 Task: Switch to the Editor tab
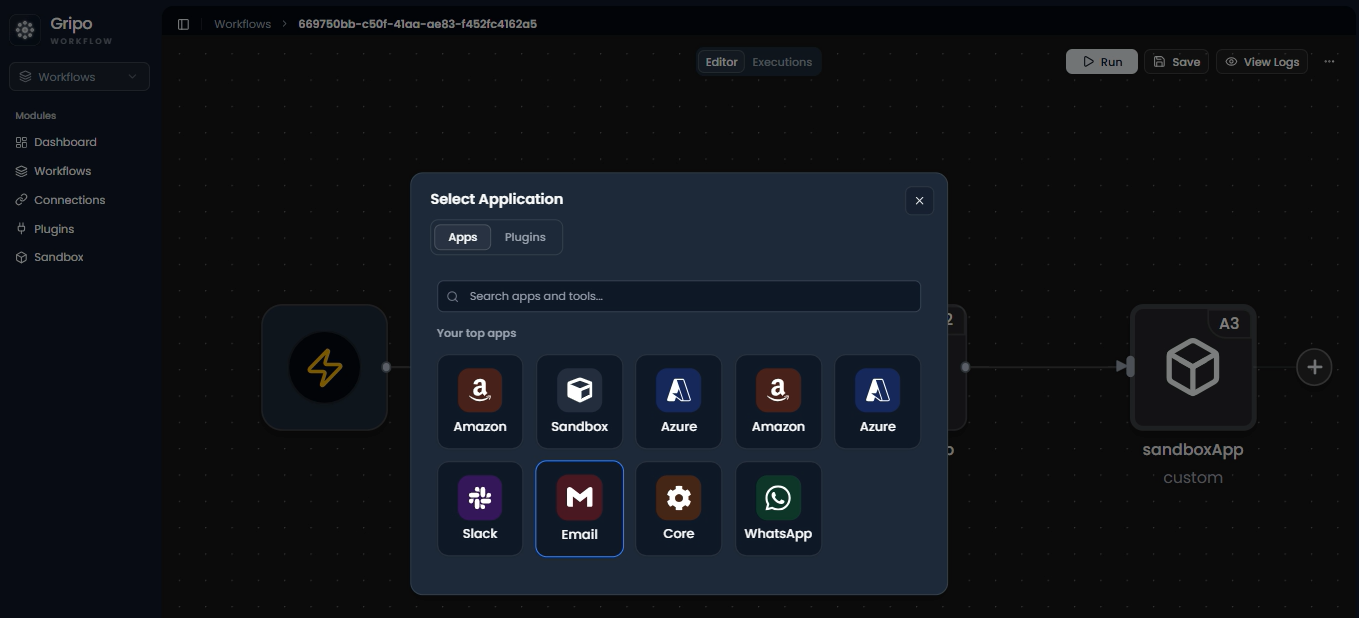pos(721,62)
